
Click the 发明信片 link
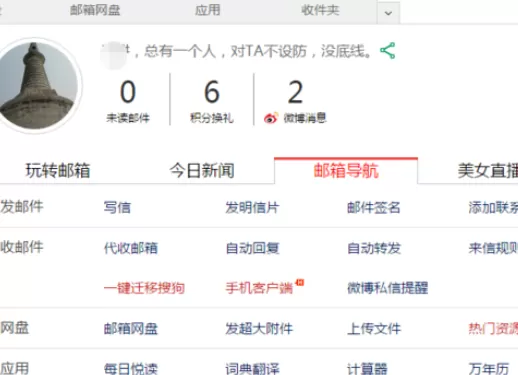pos(252,207)
